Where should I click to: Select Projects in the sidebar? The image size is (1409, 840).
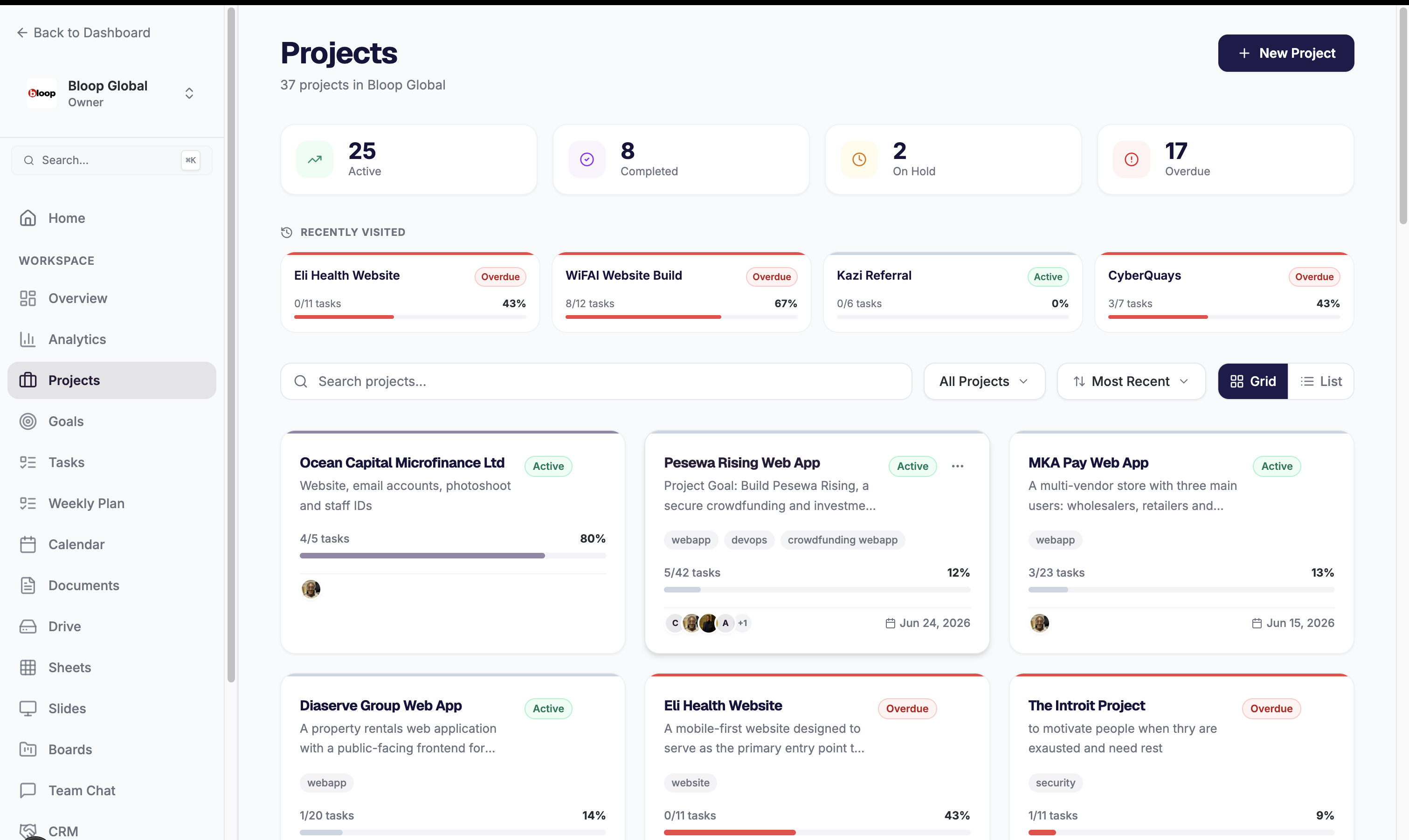tap(111, 380)
